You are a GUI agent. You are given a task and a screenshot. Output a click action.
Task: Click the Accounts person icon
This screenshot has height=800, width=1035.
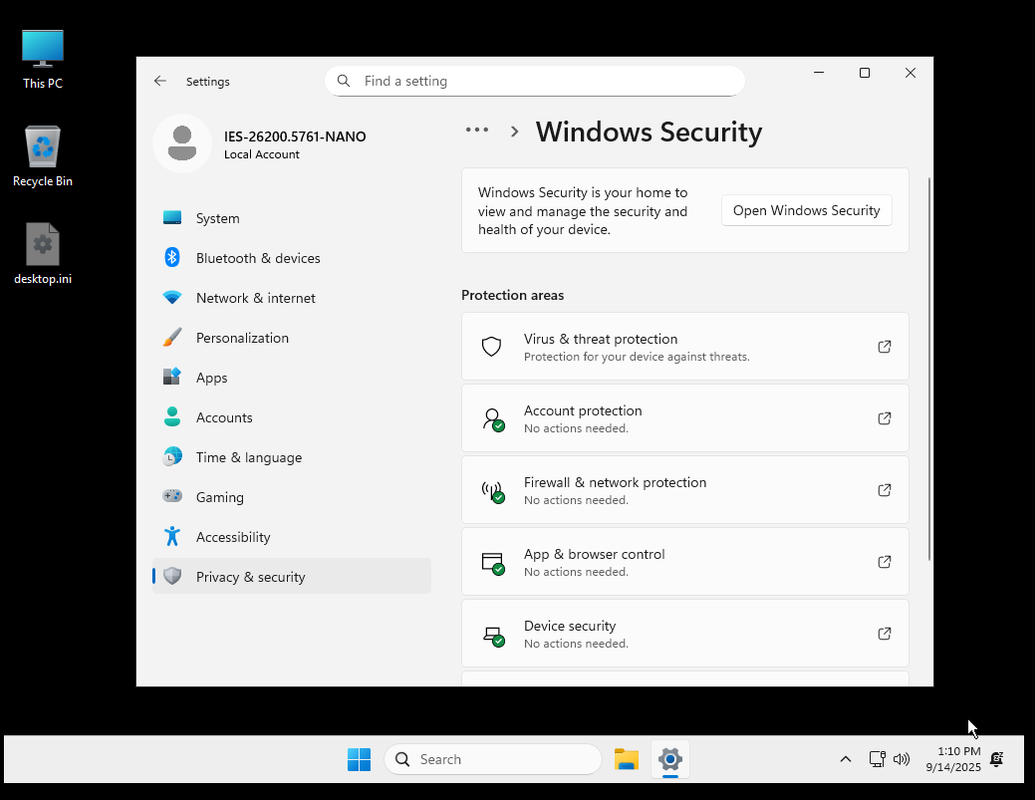point(172,417)
